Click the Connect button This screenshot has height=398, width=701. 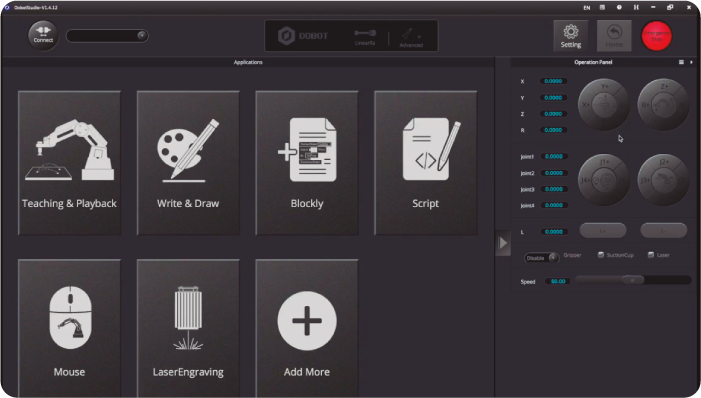[x=43, y=35]
